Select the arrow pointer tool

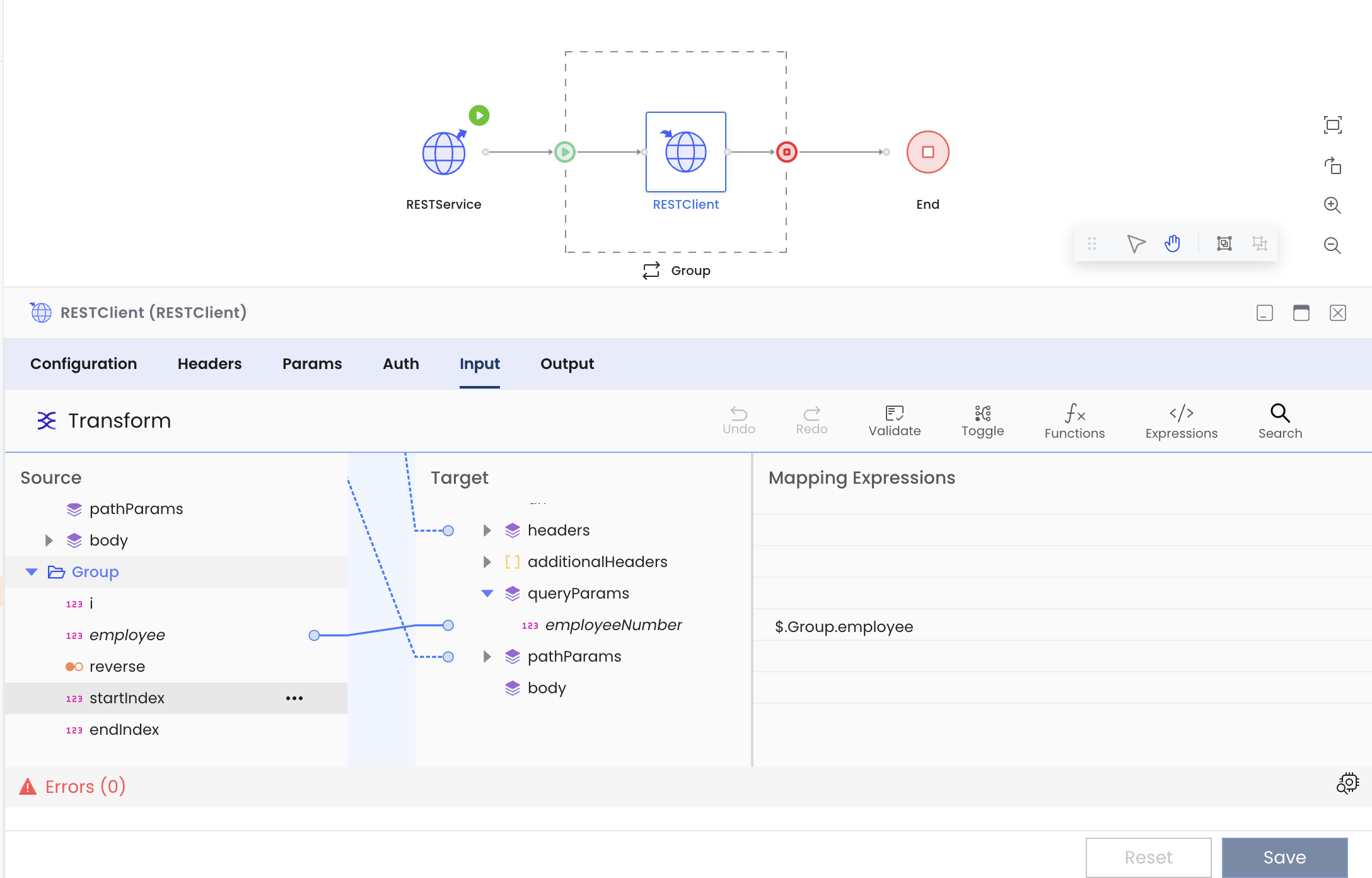[x=1136, y=243]
